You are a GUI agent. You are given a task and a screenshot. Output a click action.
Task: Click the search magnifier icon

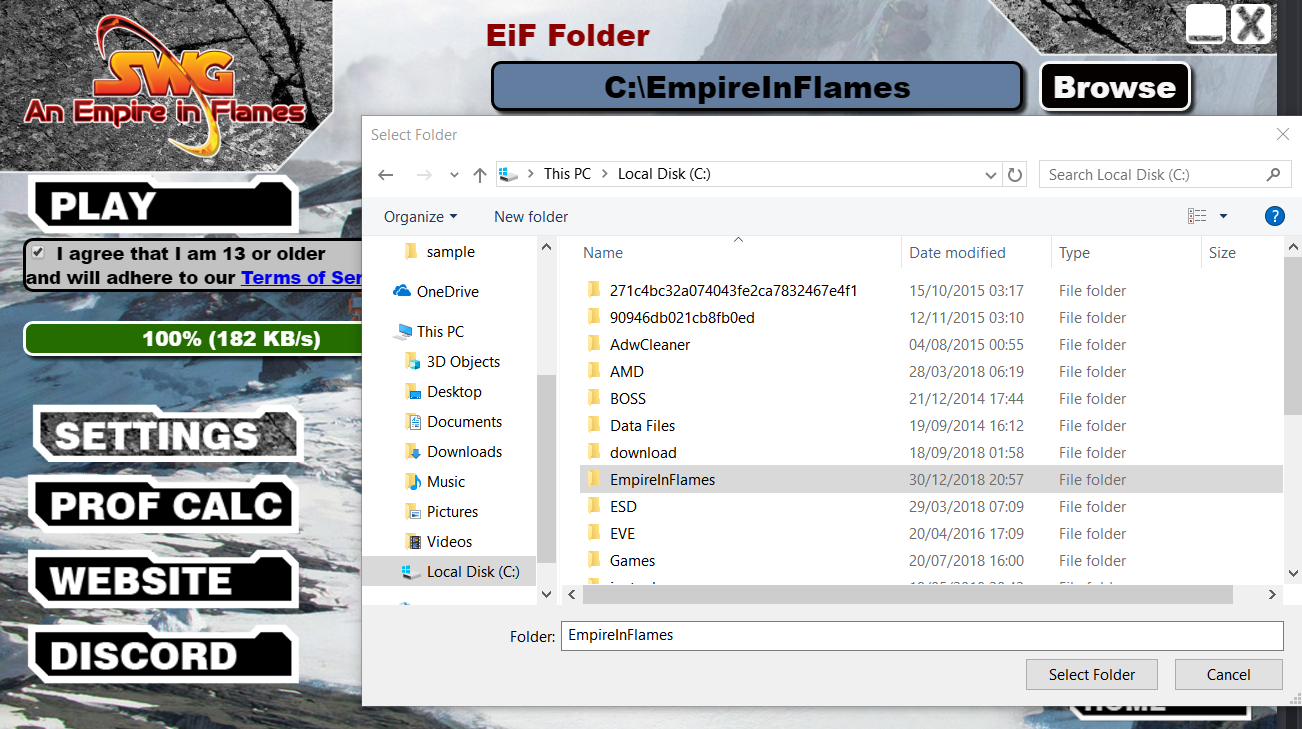click(1273, 174)
